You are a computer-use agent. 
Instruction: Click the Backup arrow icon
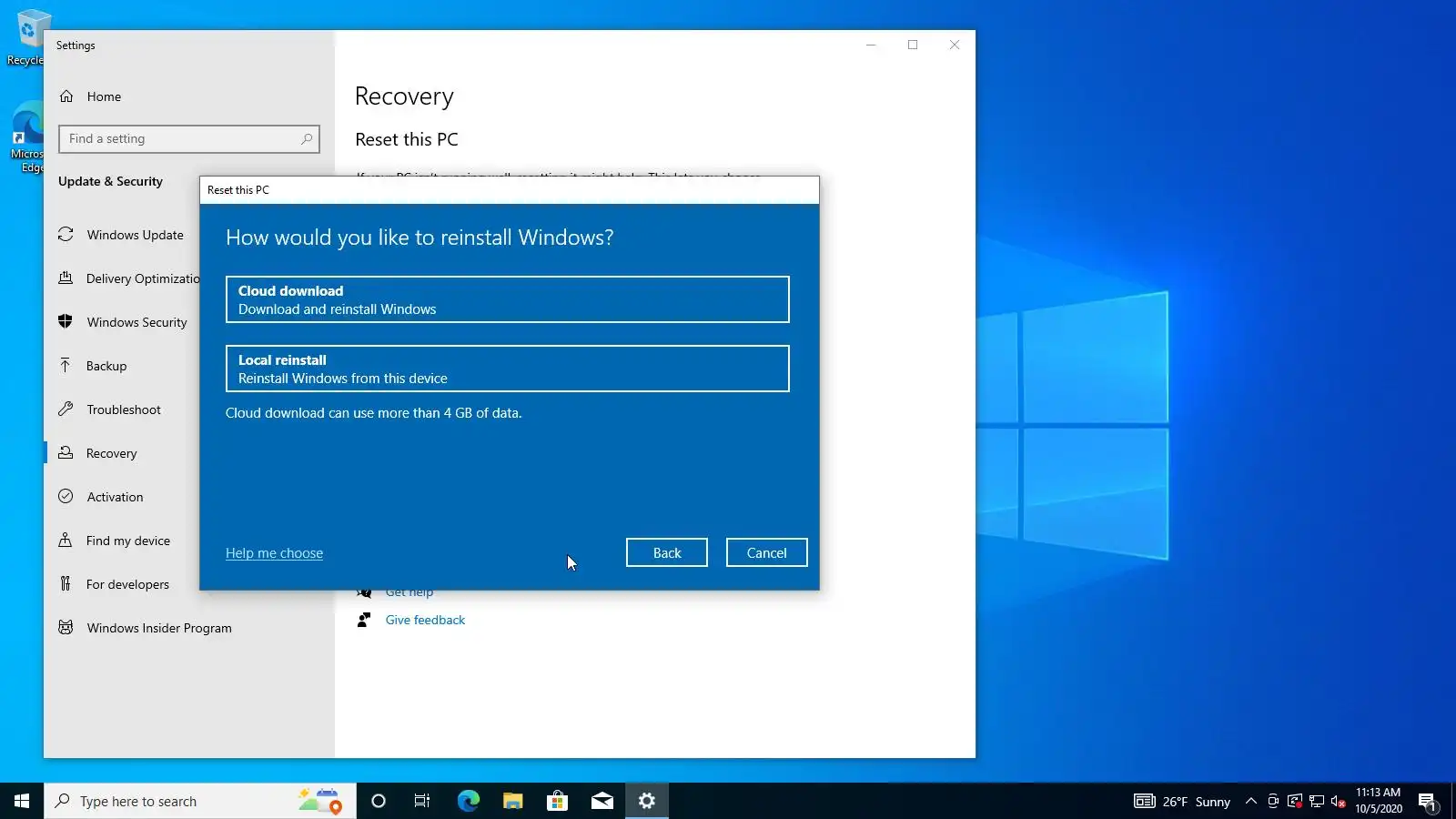click(66, 365)
